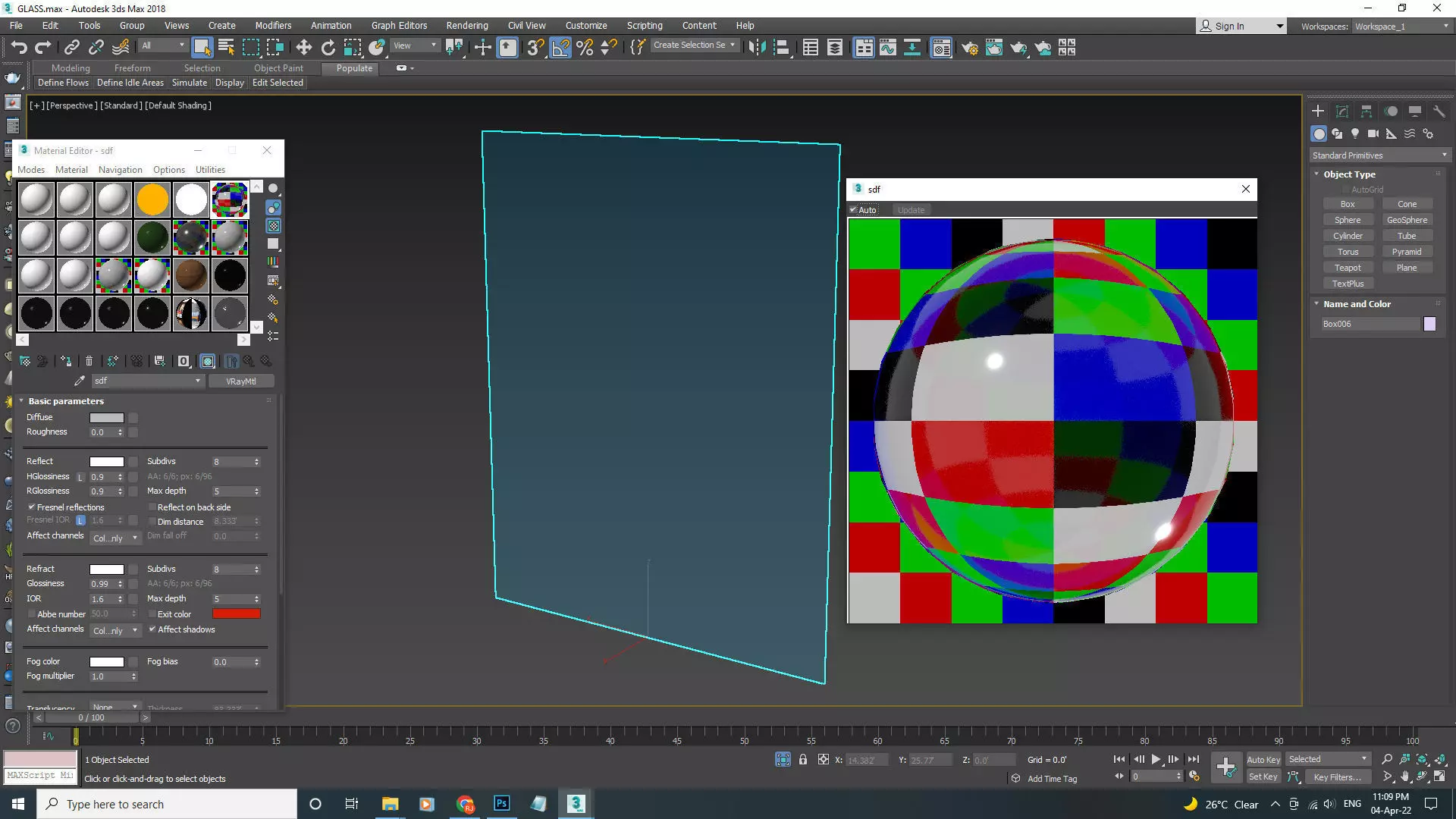Toggle the Percent Snap icon

[585, 48]
